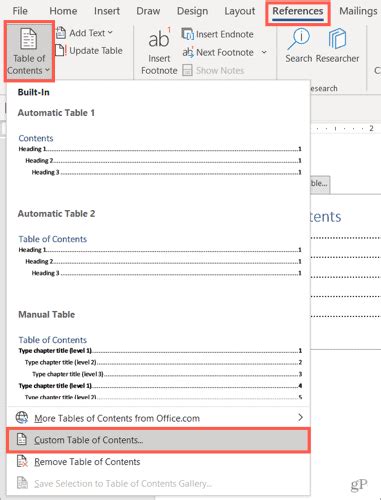The width and height of the screenshot is (381, 500).
Task: Click the Update Table label
Action: [96, 51]
